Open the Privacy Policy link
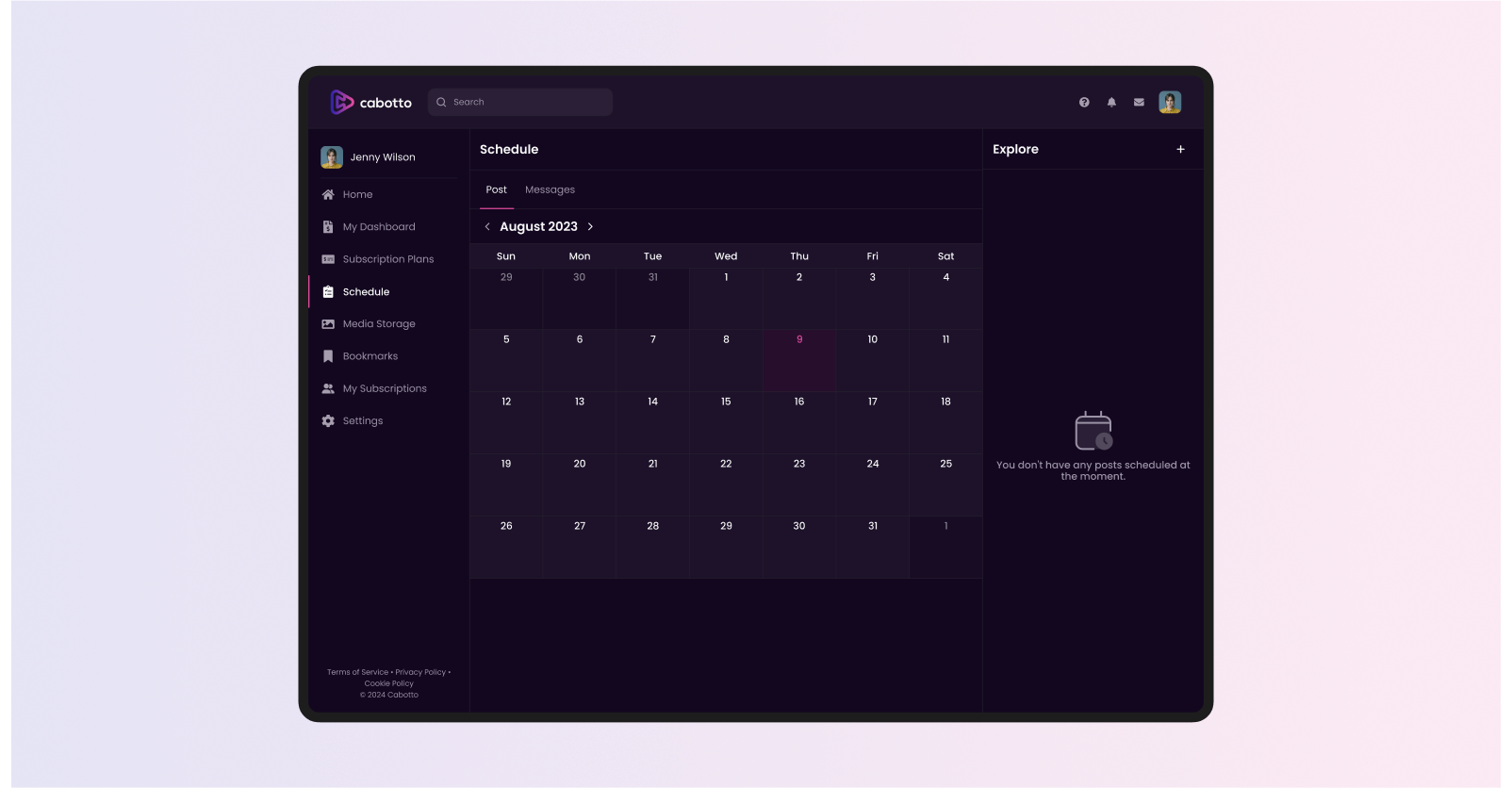Viewport: 1512px width, 788px height. pos(420,672)
